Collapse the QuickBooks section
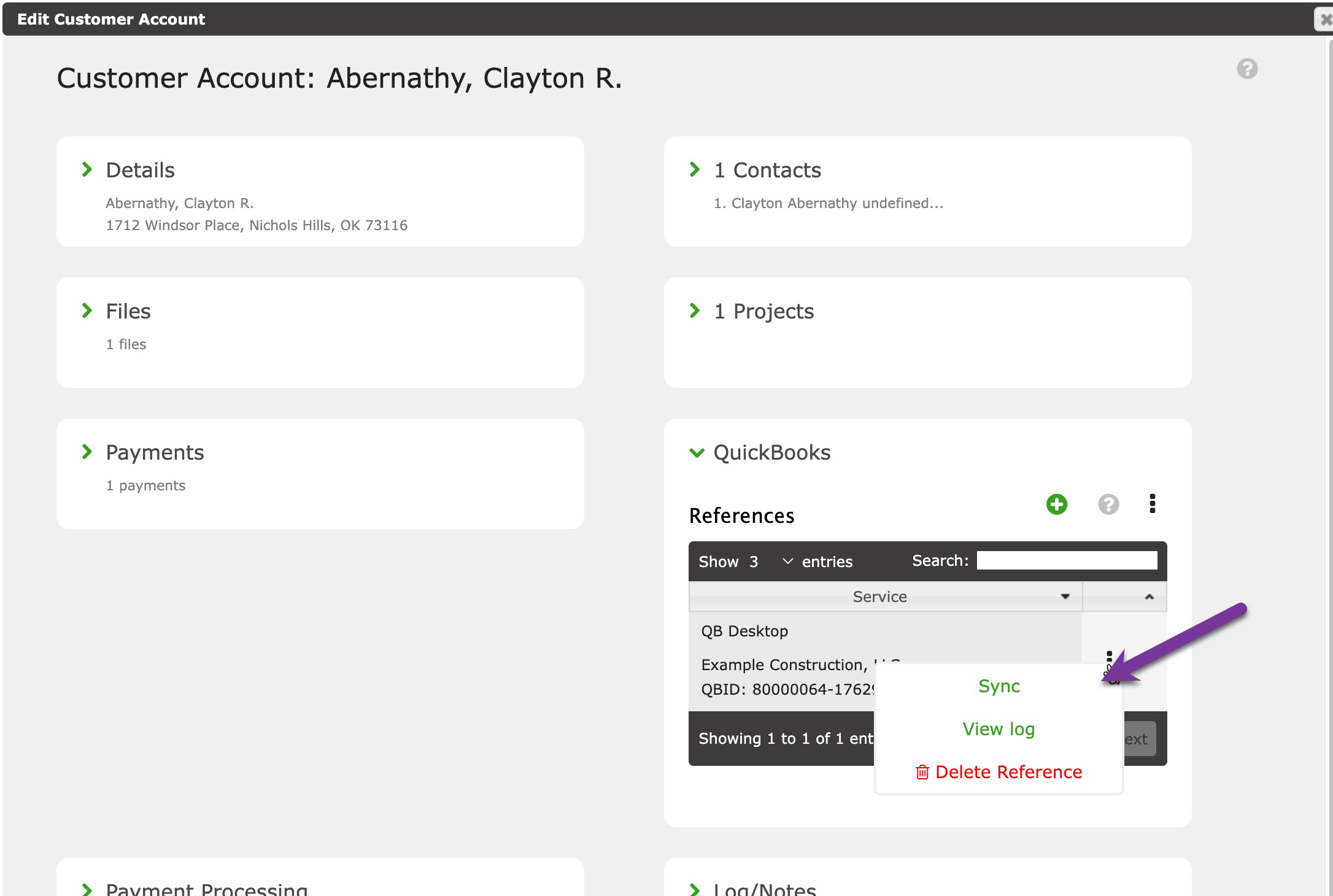Screen dimensions: 1333x896 [x=697, y=453]
